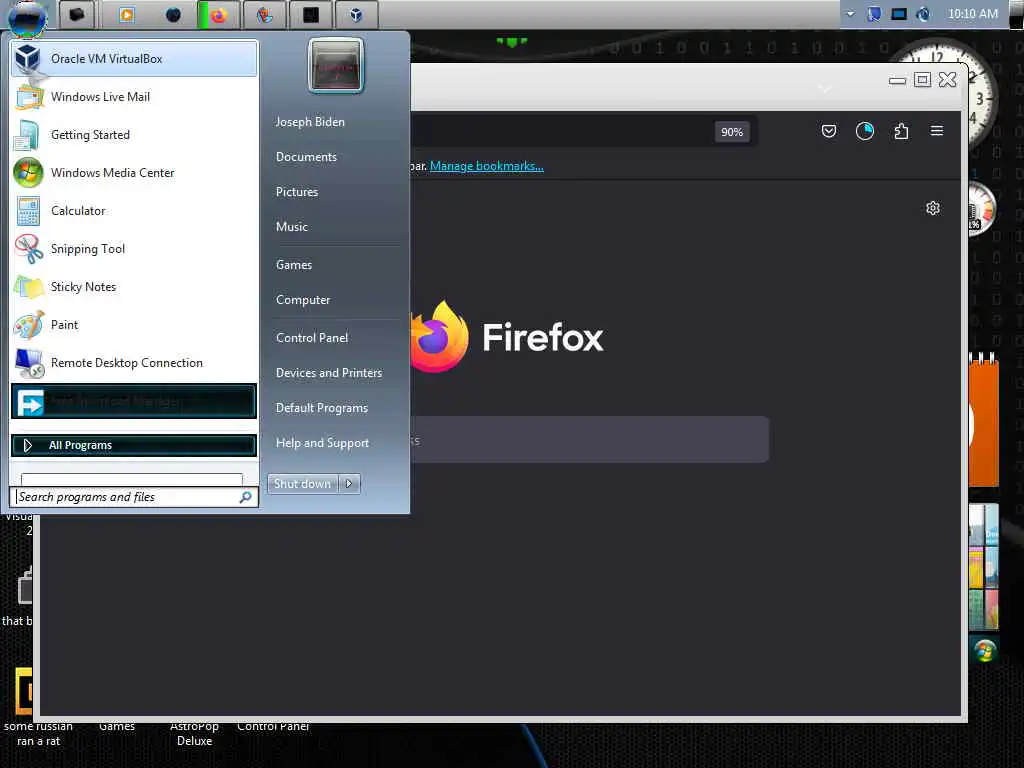
Task: Open Control Panel from Start menu
Action: (x=312, y=338)
